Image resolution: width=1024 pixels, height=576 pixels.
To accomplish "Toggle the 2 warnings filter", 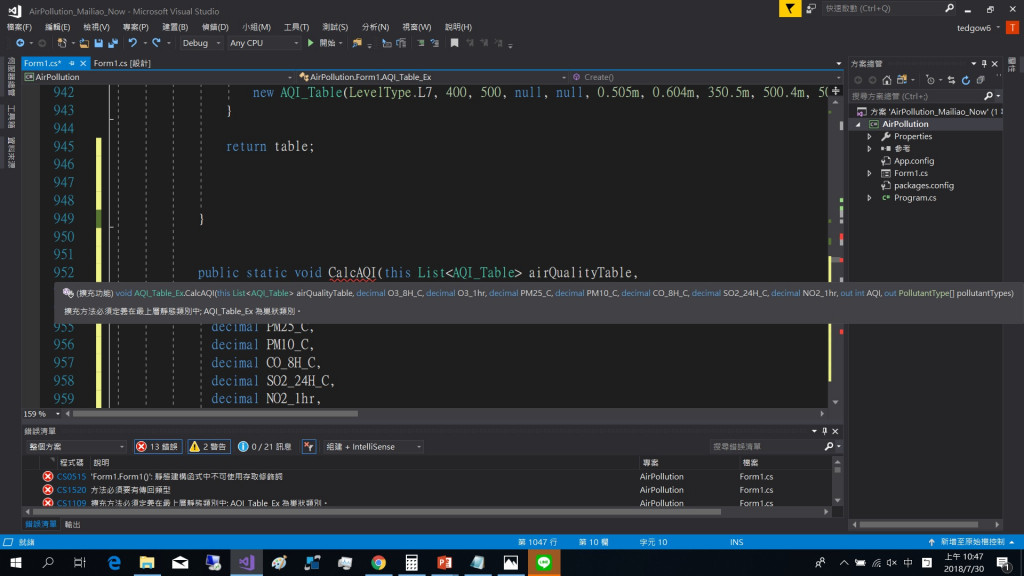I will coord(208,447).
